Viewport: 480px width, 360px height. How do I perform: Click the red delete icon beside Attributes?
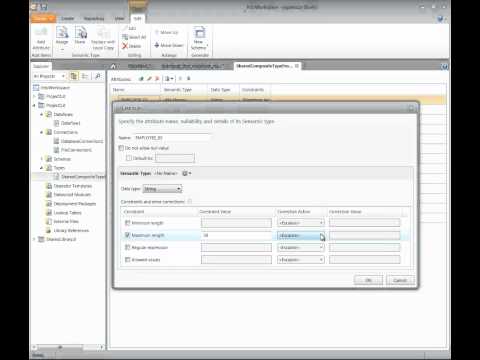157,79
